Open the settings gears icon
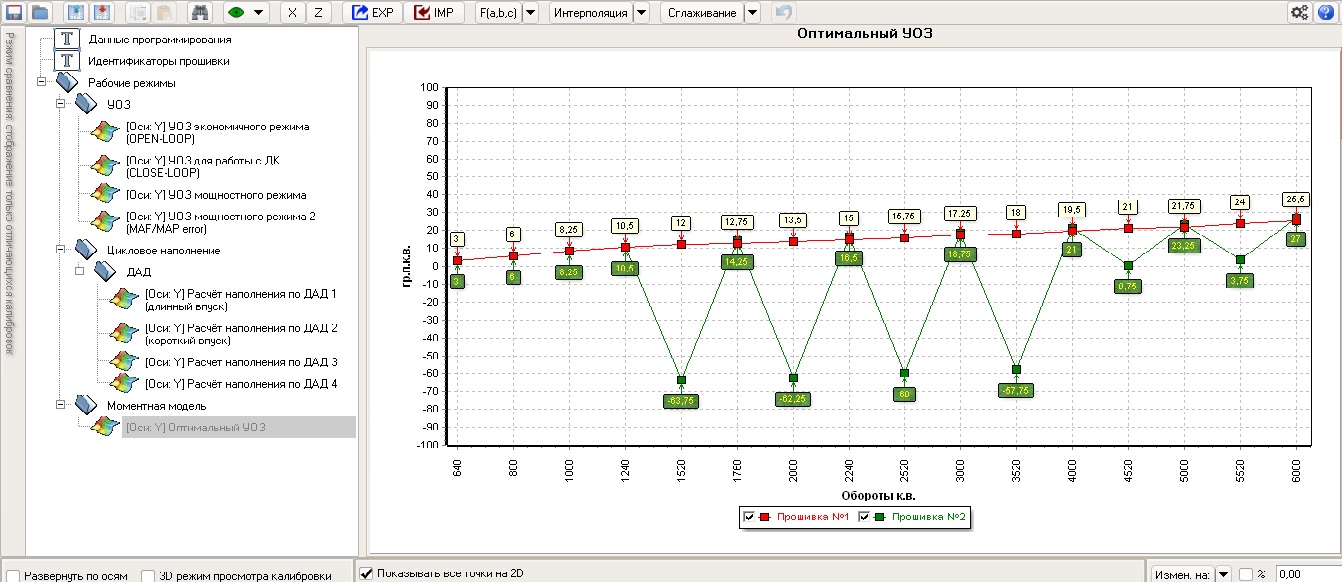The image size is (1342, 582). tap(1299, 13)
